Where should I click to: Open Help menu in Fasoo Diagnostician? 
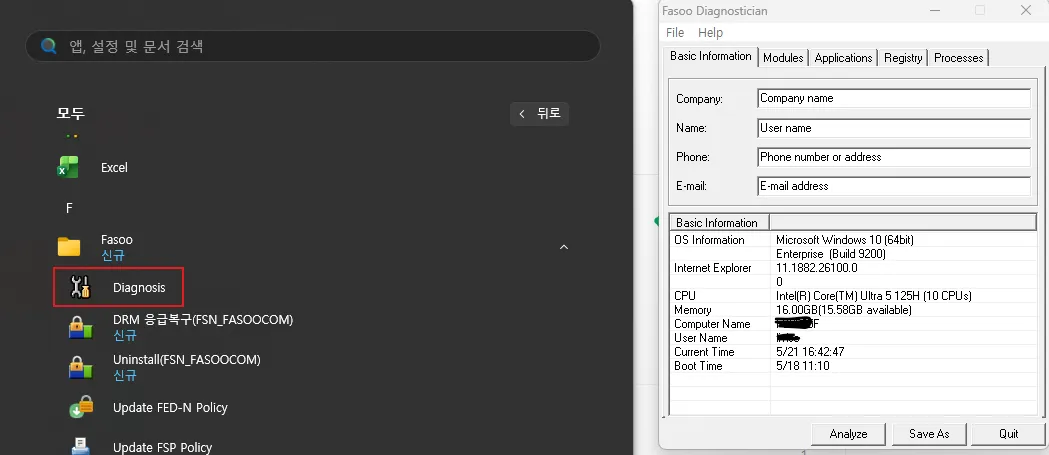[710, 32]
